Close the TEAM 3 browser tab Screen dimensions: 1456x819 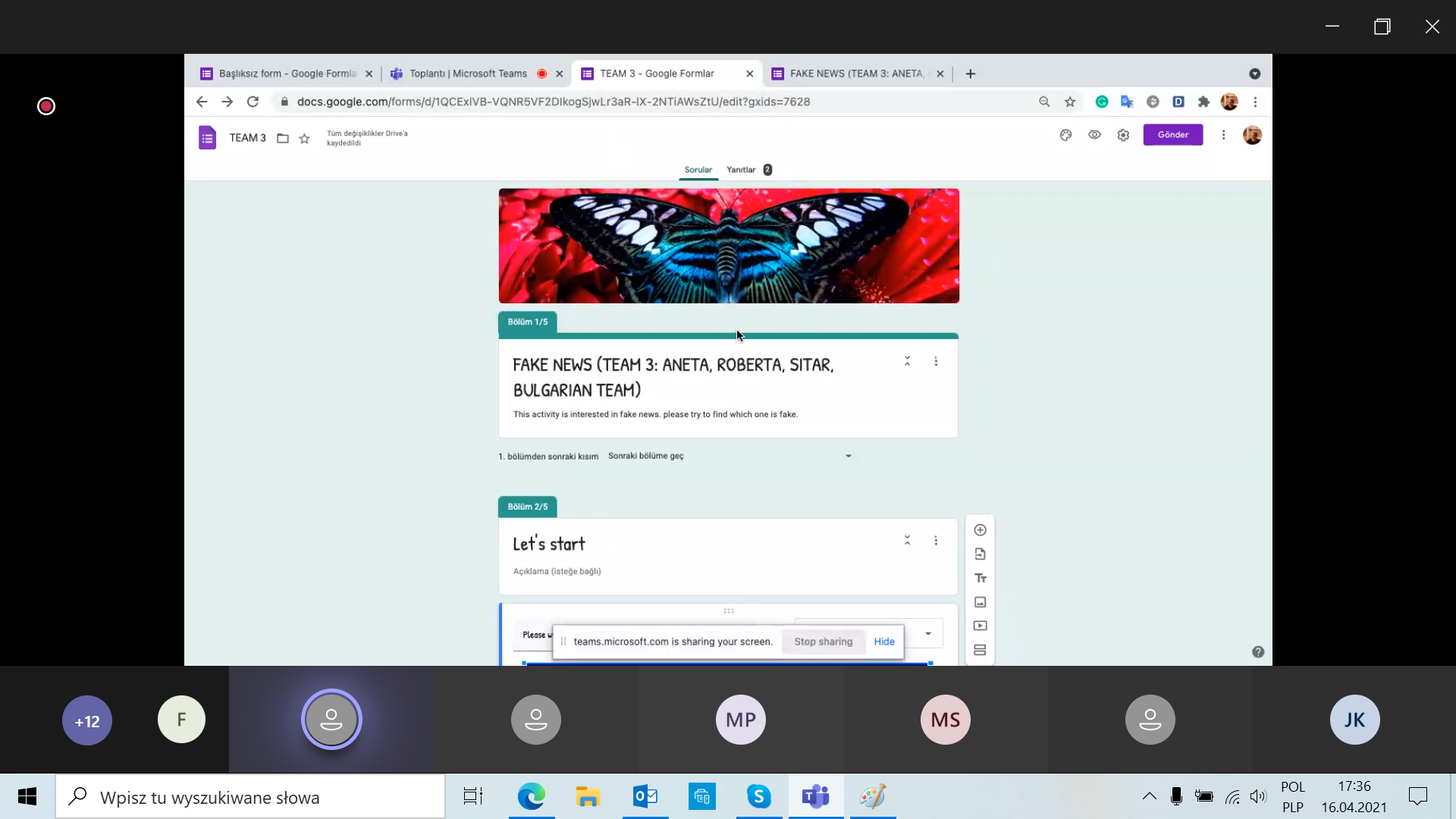click(749, 74)
